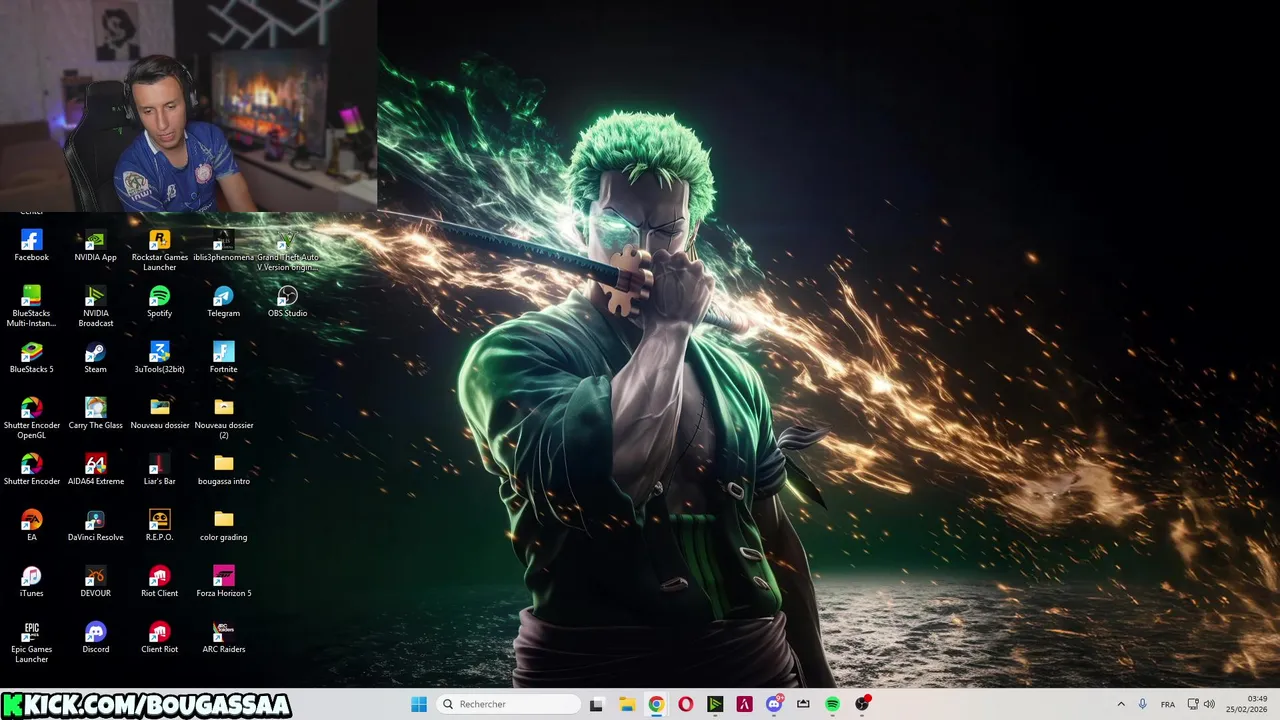Select the bougassa intro folder
This screenshot has height=720, width=1280.
click(223, 469)
